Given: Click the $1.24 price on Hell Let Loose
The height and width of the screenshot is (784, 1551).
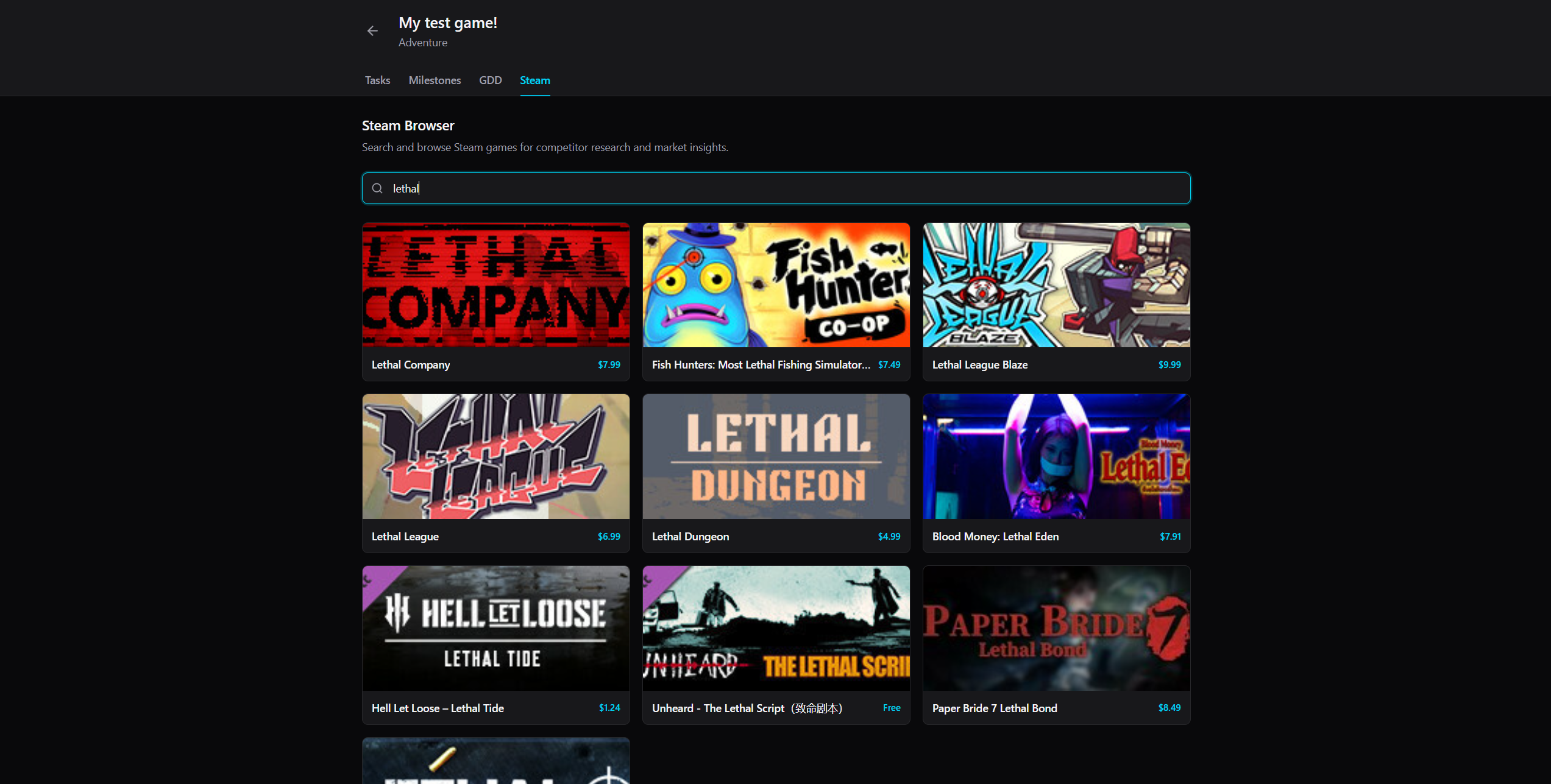Looking at the screenshot, I should (x=609, y=708).
